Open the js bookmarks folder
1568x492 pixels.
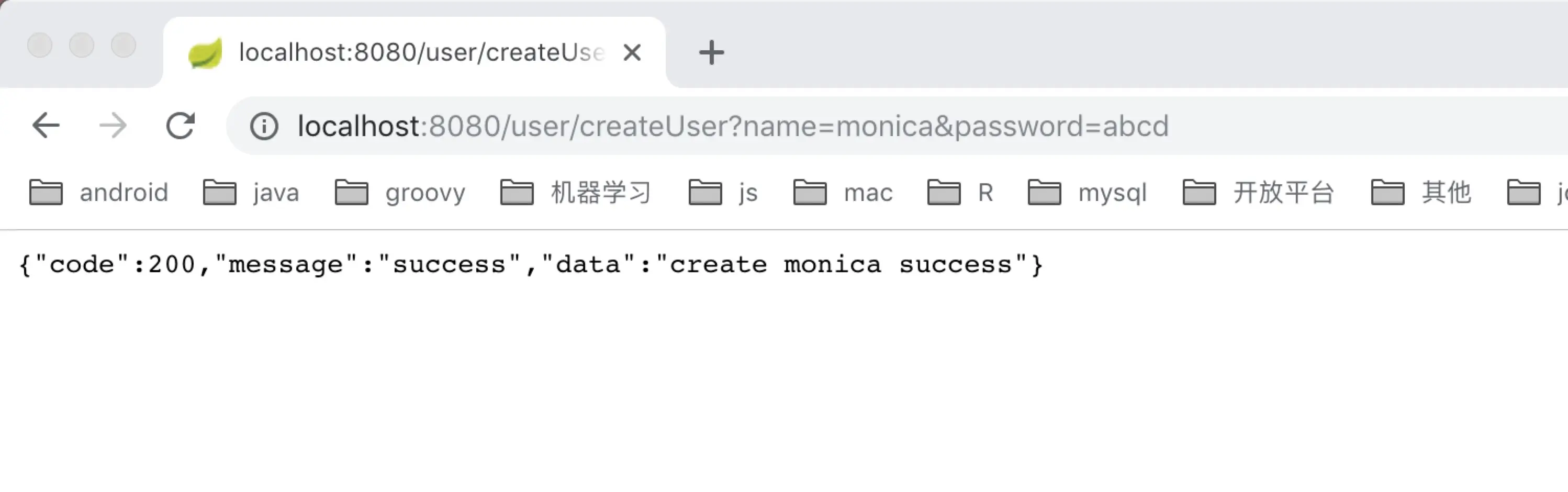[723, 193]
